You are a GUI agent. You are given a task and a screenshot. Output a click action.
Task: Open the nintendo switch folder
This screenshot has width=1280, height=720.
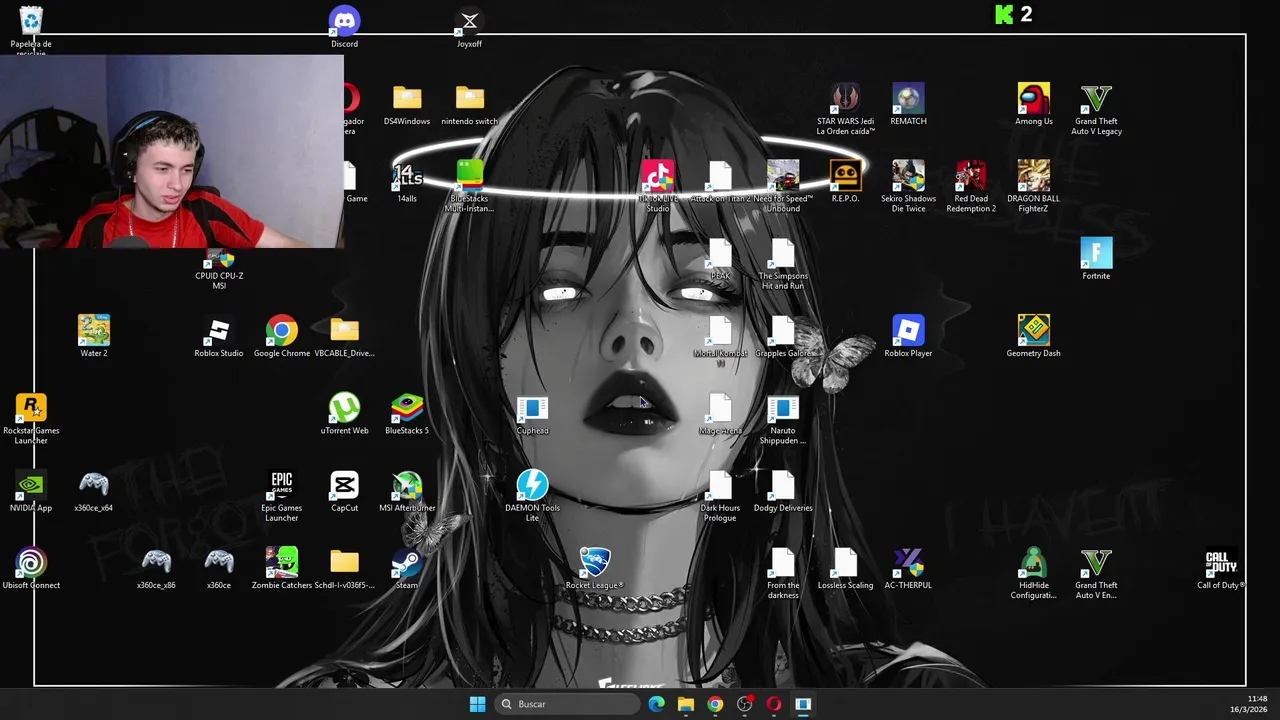coord(469,105)
